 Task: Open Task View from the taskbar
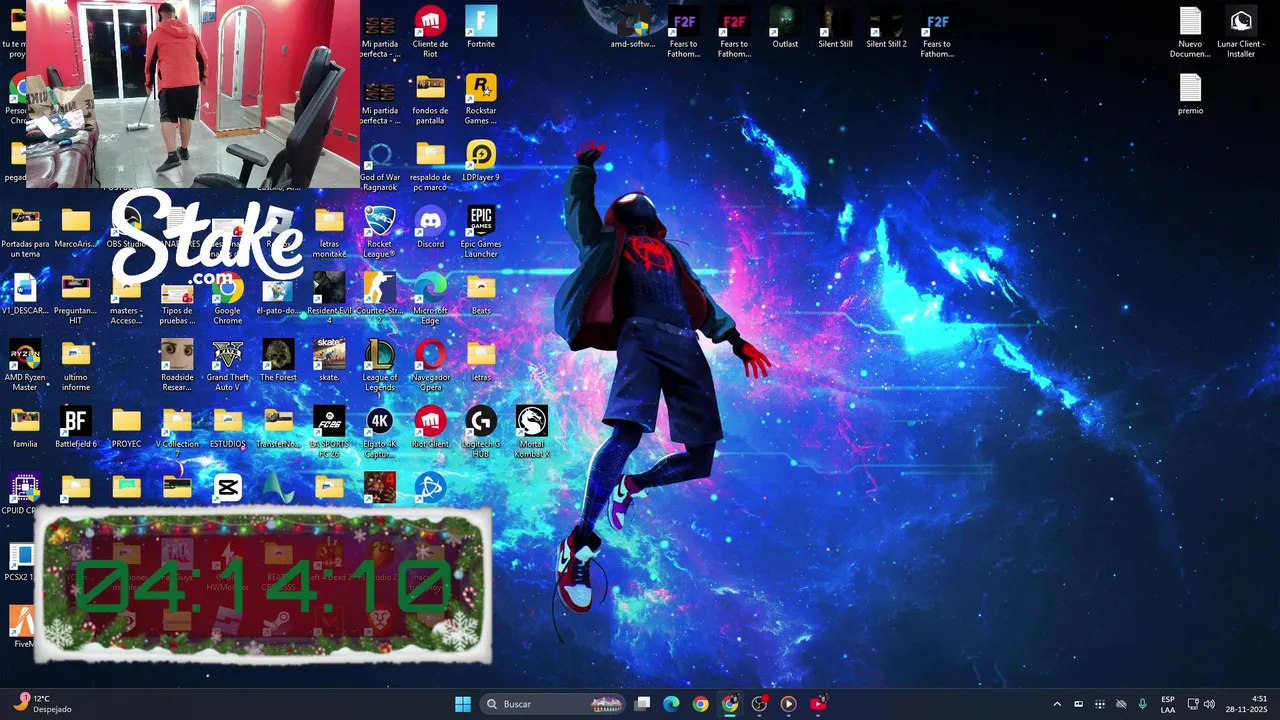(x=643, y=704)
